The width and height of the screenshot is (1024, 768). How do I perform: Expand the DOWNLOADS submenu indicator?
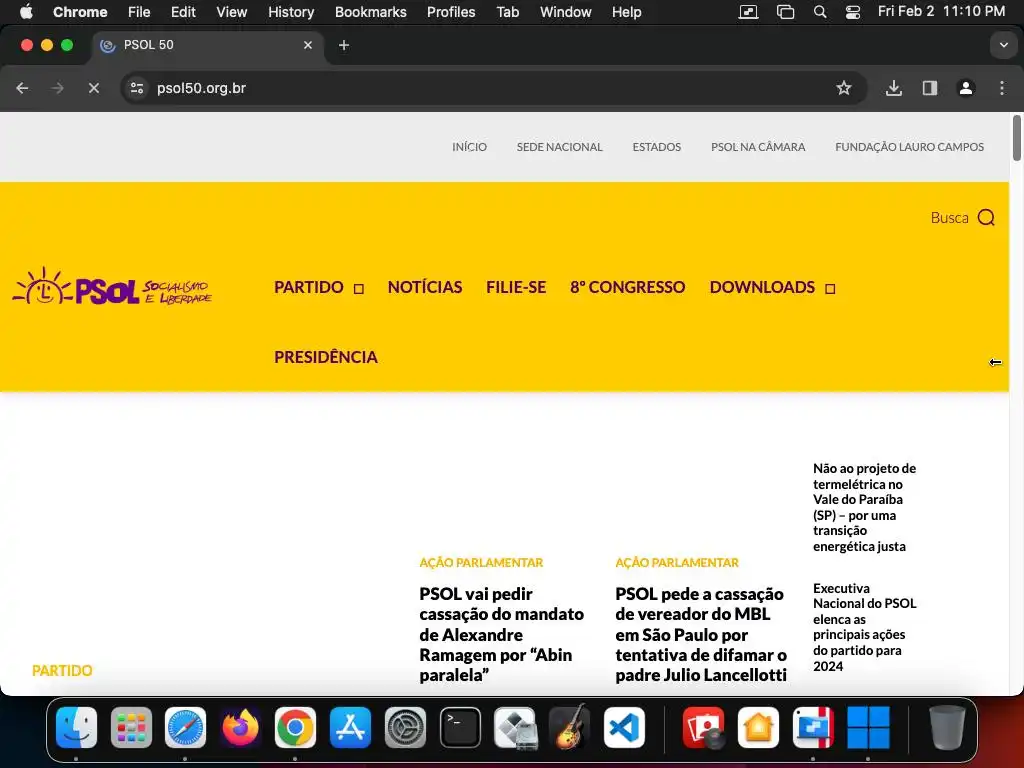click(830, 289)
